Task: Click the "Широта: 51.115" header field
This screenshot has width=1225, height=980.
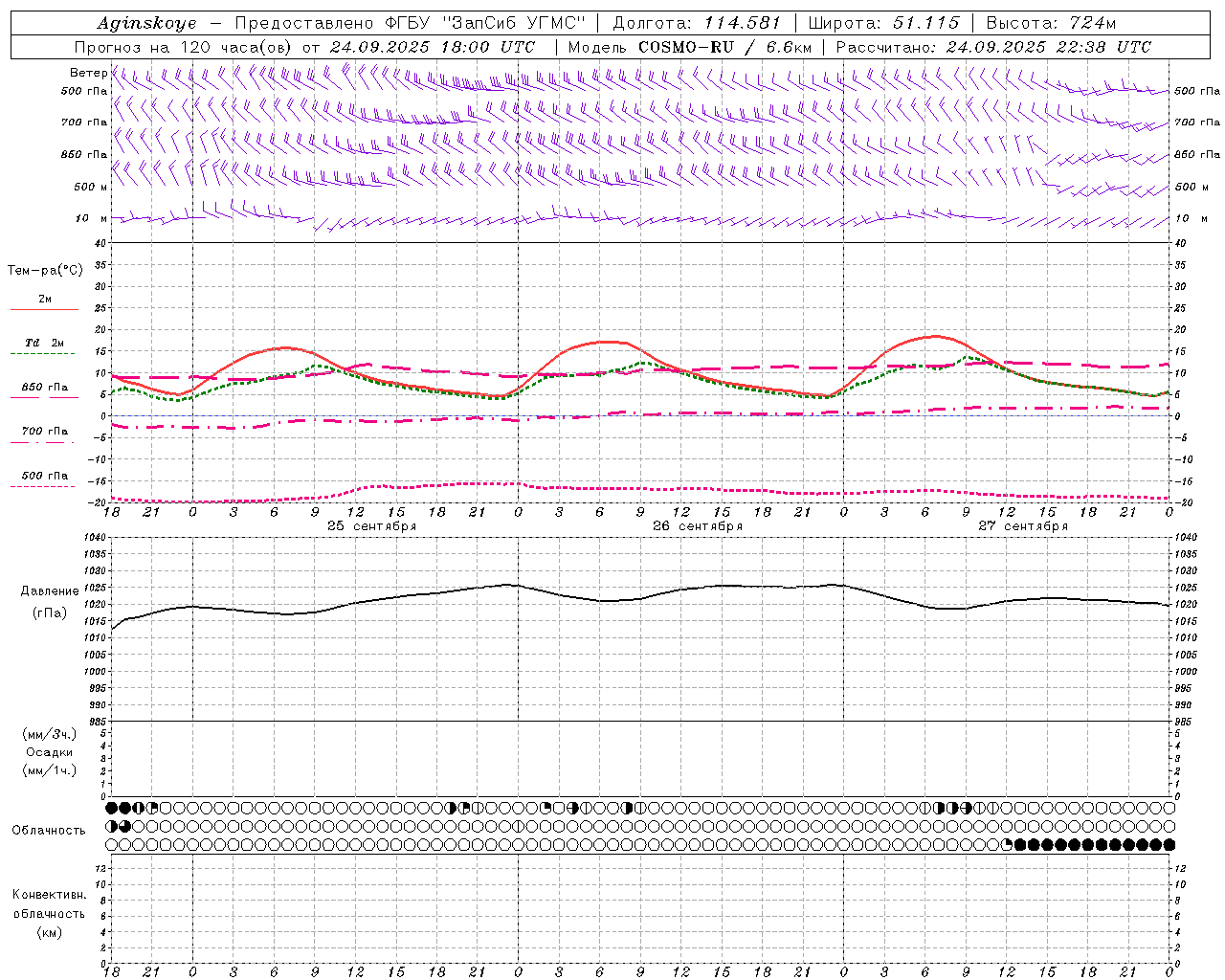Action: [883, 23]
